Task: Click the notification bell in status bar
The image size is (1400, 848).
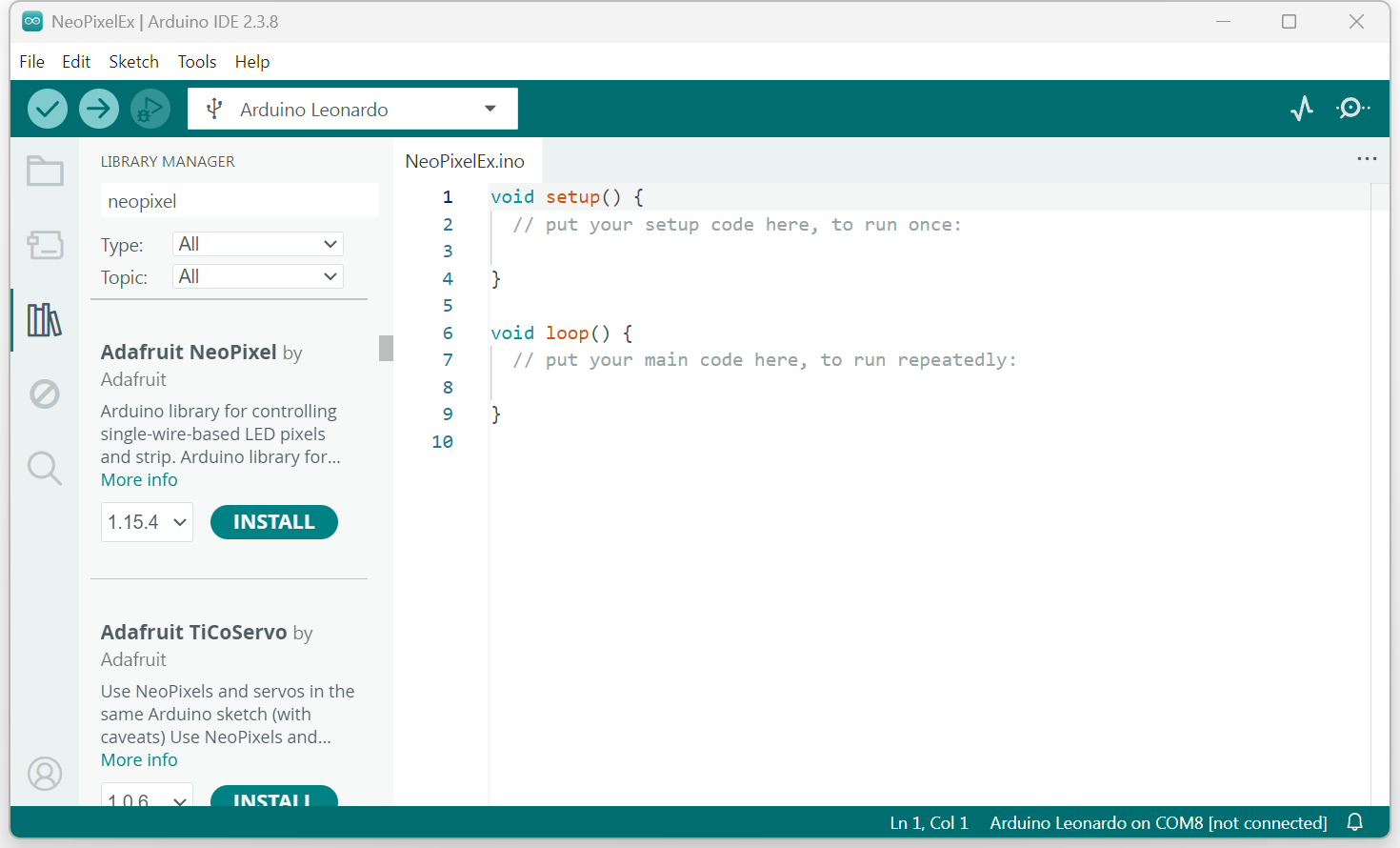Action: point(1354,822)
